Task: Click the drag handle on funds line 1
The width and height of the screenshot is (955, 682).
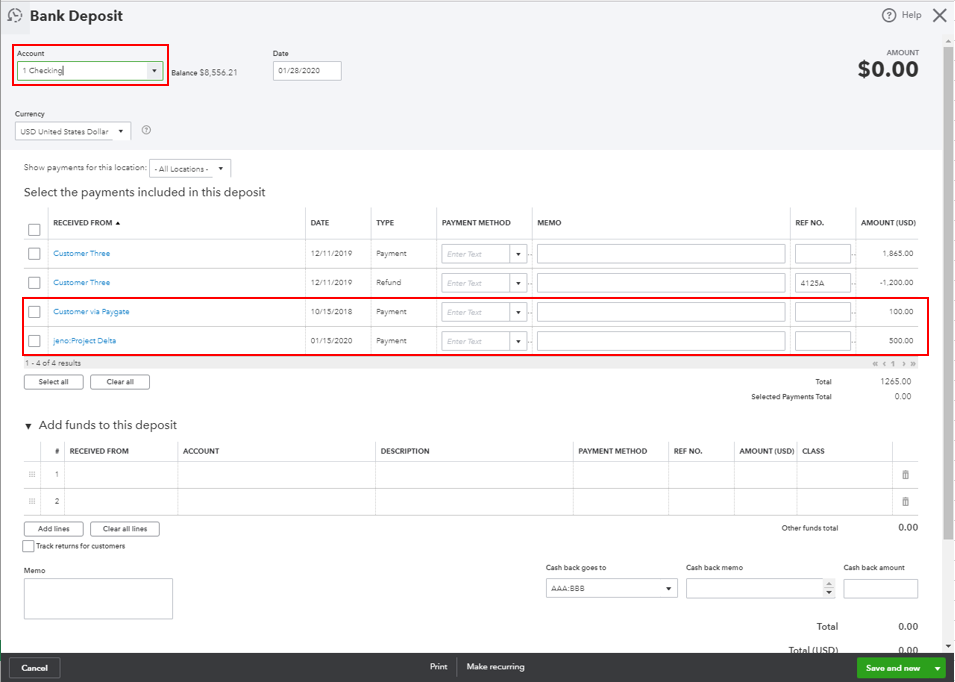Action: tap(32, 472)
